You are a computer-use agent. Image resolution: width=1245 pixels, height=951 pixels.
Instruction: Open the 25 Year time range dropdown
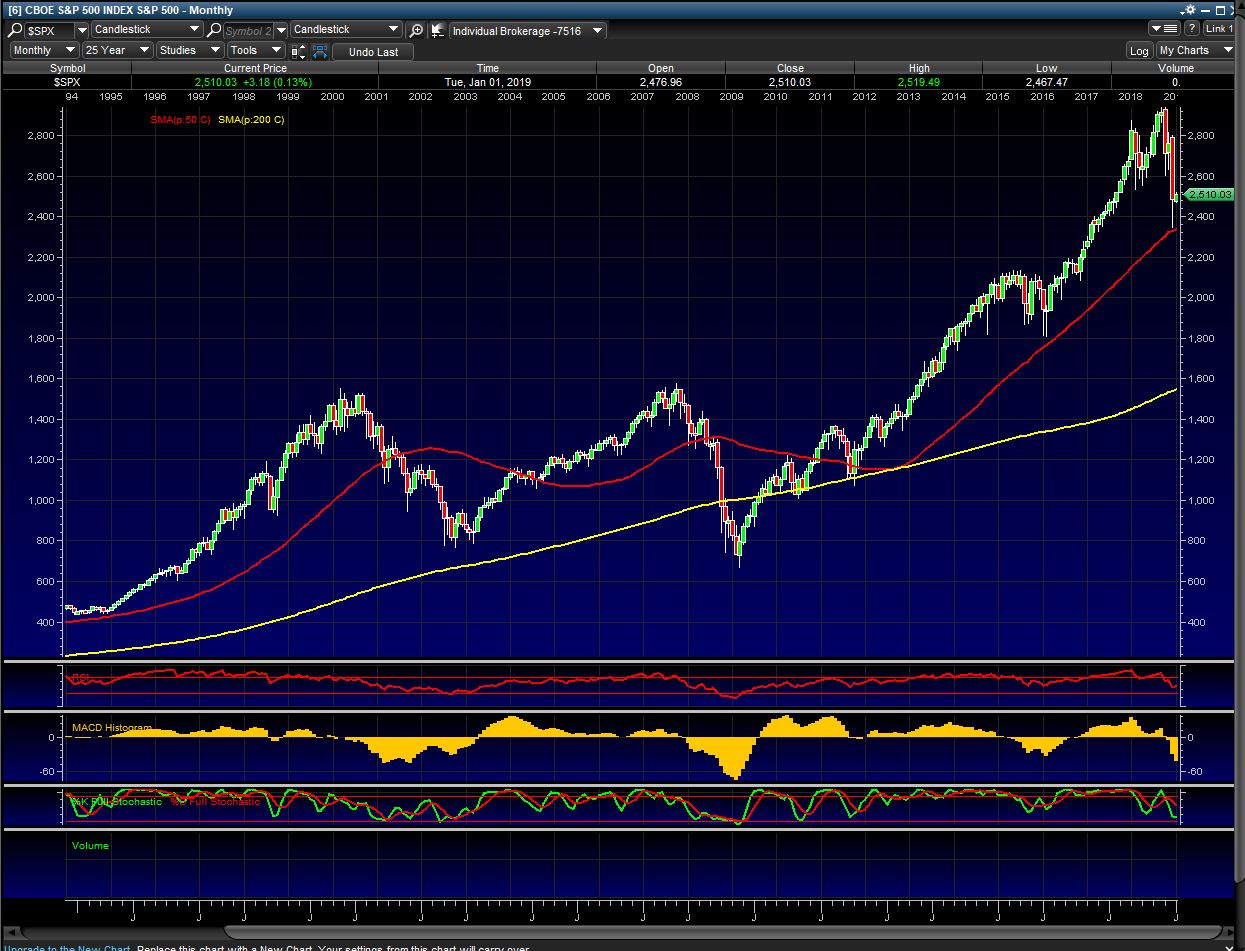(117, 50)
